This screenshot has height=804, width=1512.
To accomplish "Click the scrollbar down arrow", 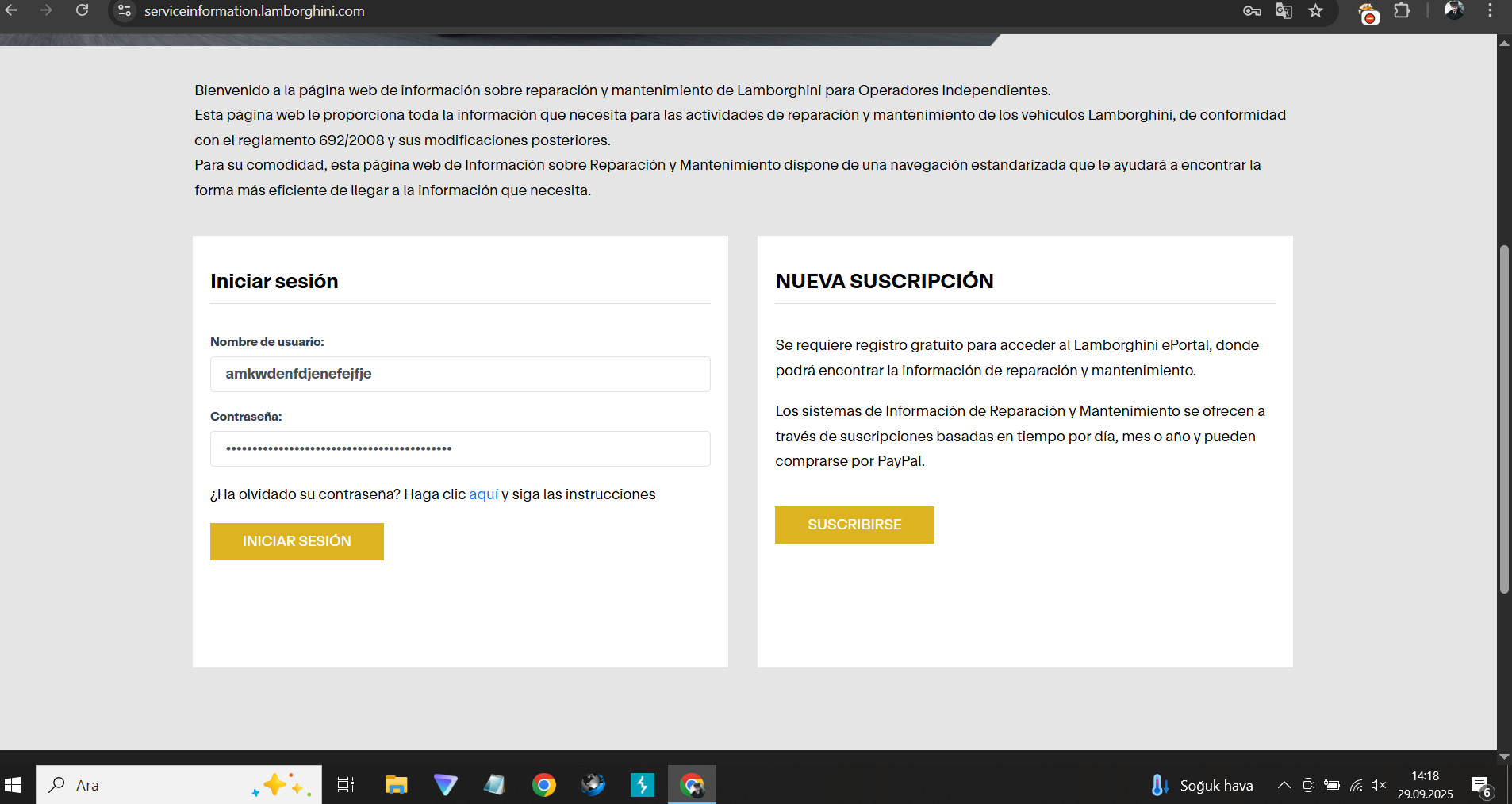I will [x=1504, y=757].
